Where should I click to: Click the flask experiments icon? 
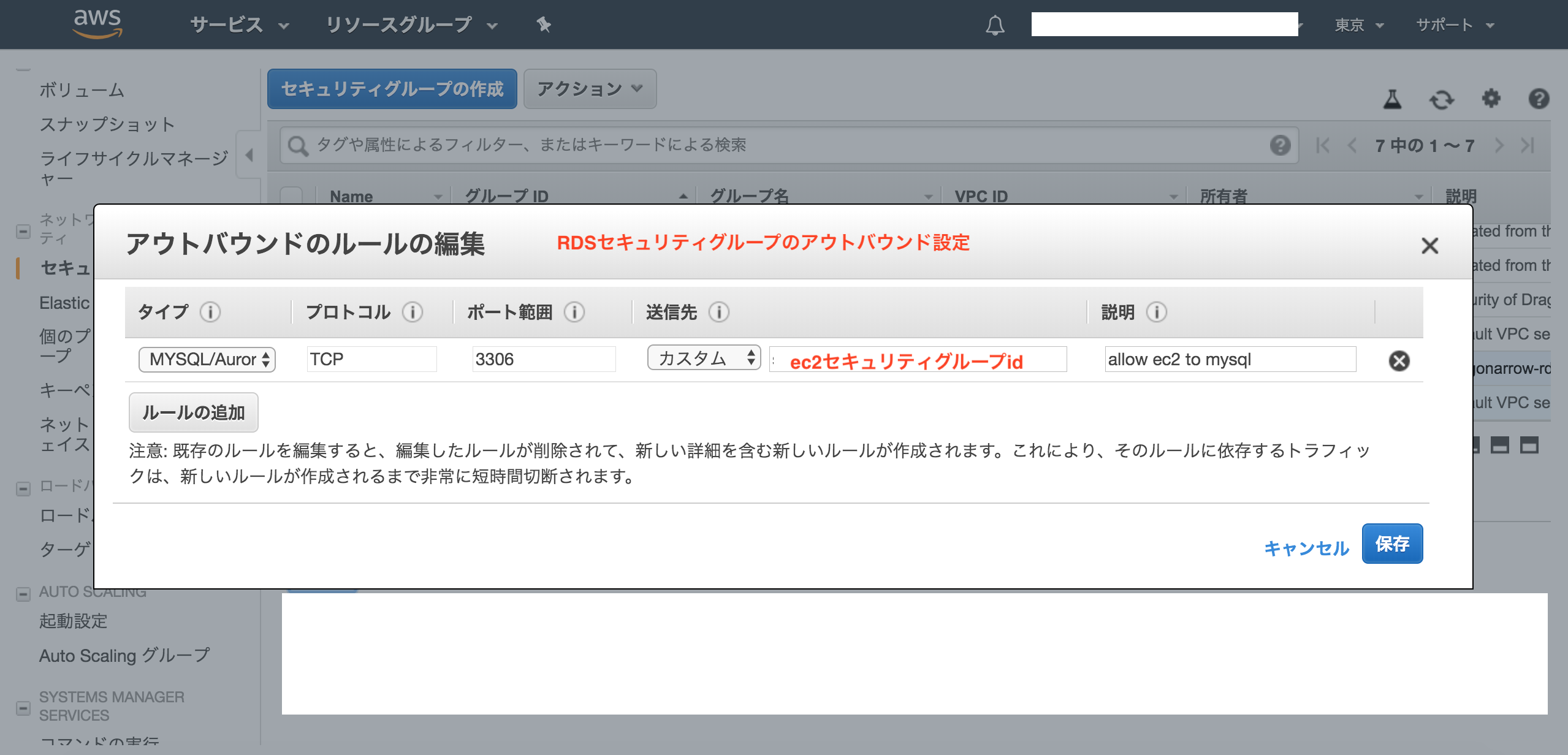[1392, 99]
